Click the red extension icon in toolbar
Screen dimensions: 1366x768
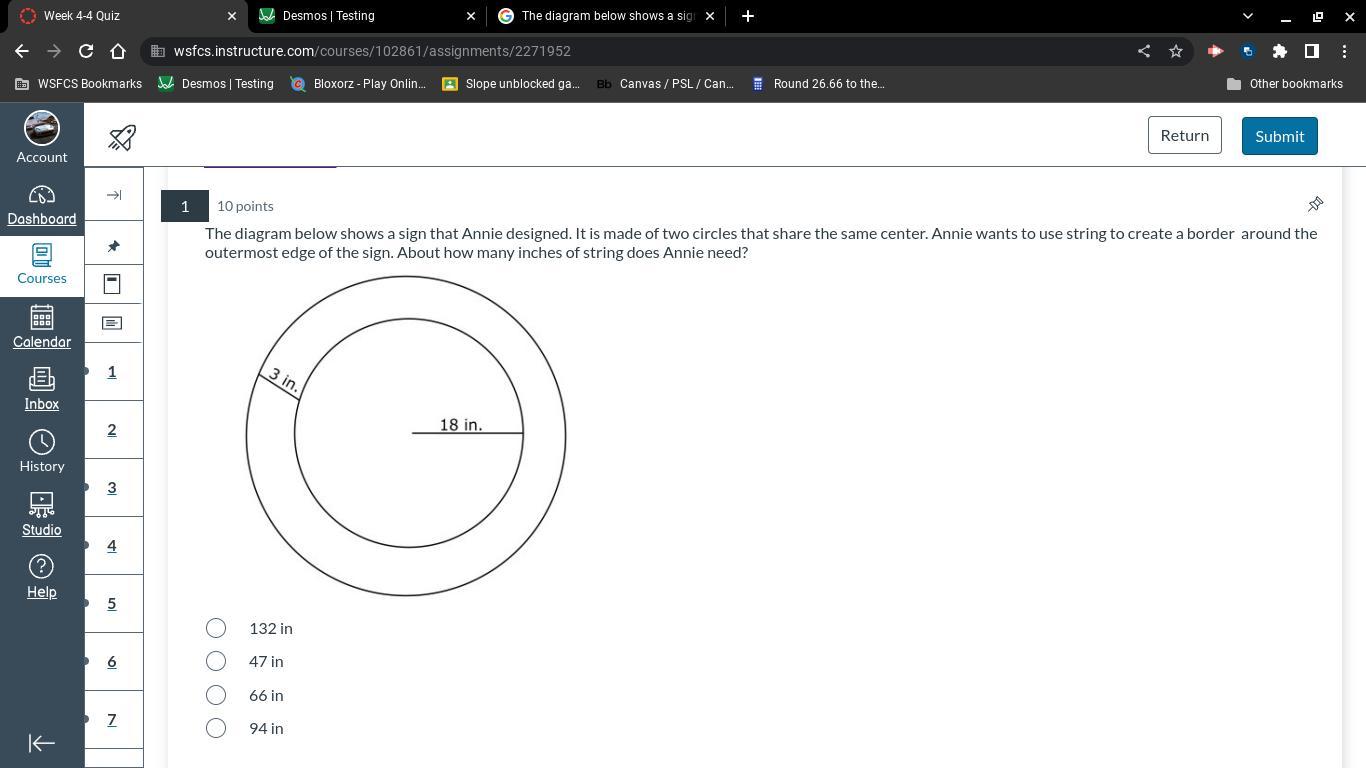(x=1216, y=51)
